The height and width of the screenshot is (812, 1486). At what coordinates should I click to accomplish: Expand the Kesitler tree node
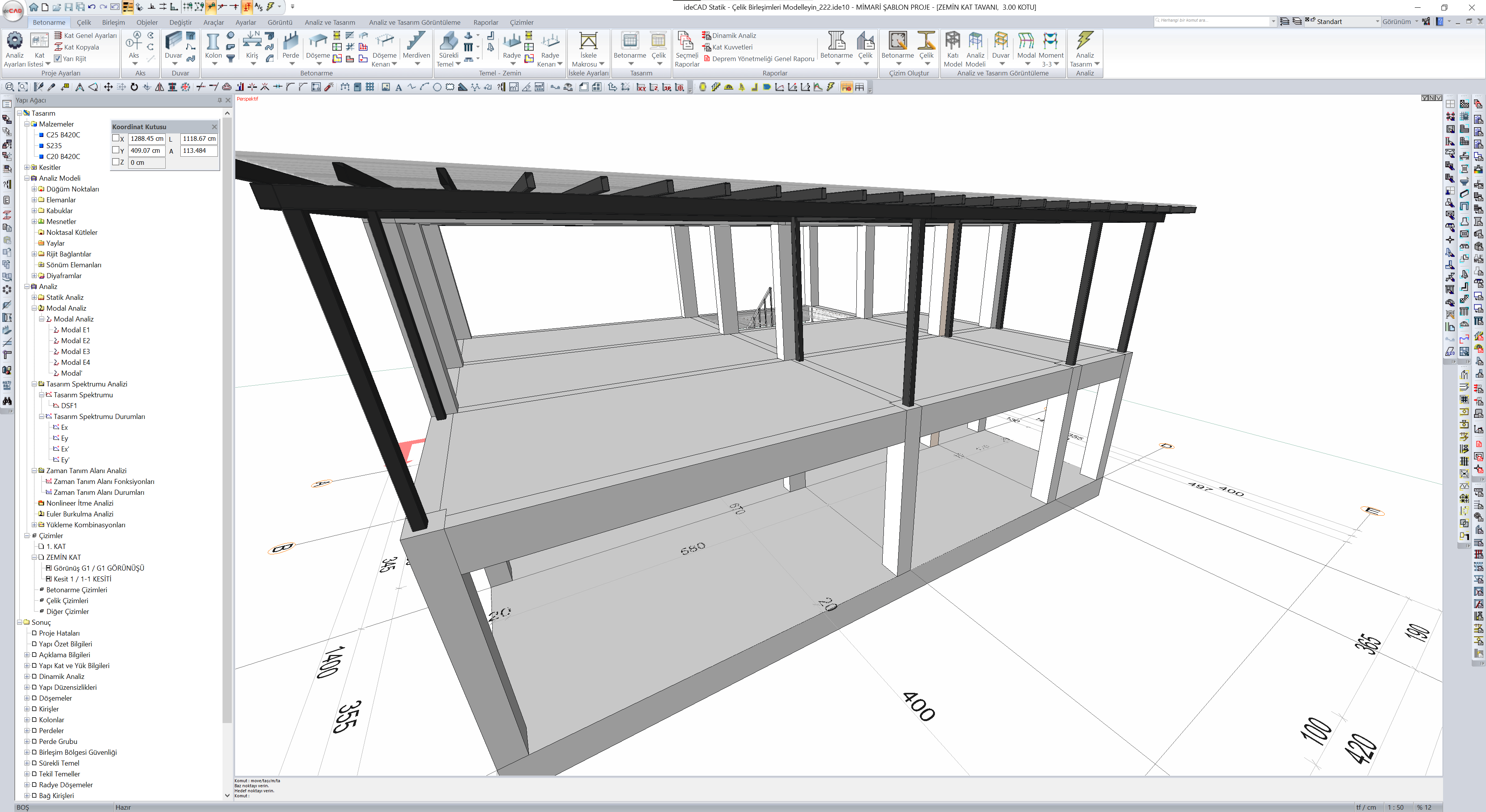[27, 168]
